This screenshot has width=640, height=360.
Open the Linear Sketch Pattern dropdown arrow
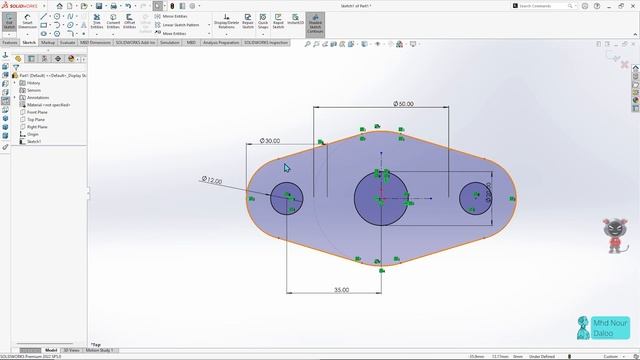pyautogui.click(x=209, y=25)
